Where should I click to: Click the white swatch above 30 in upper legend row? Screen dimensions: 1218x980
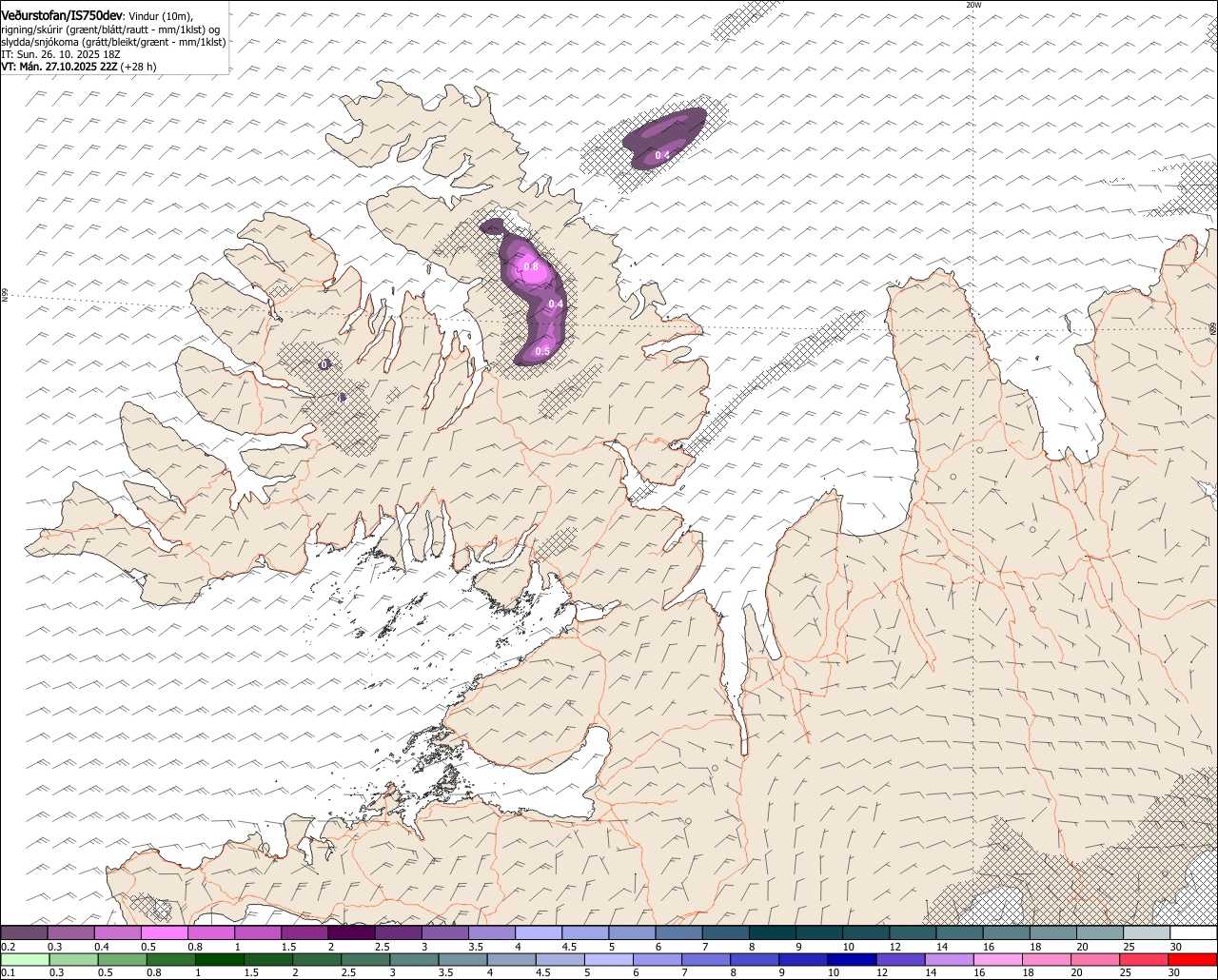[x=1194, y=933]
